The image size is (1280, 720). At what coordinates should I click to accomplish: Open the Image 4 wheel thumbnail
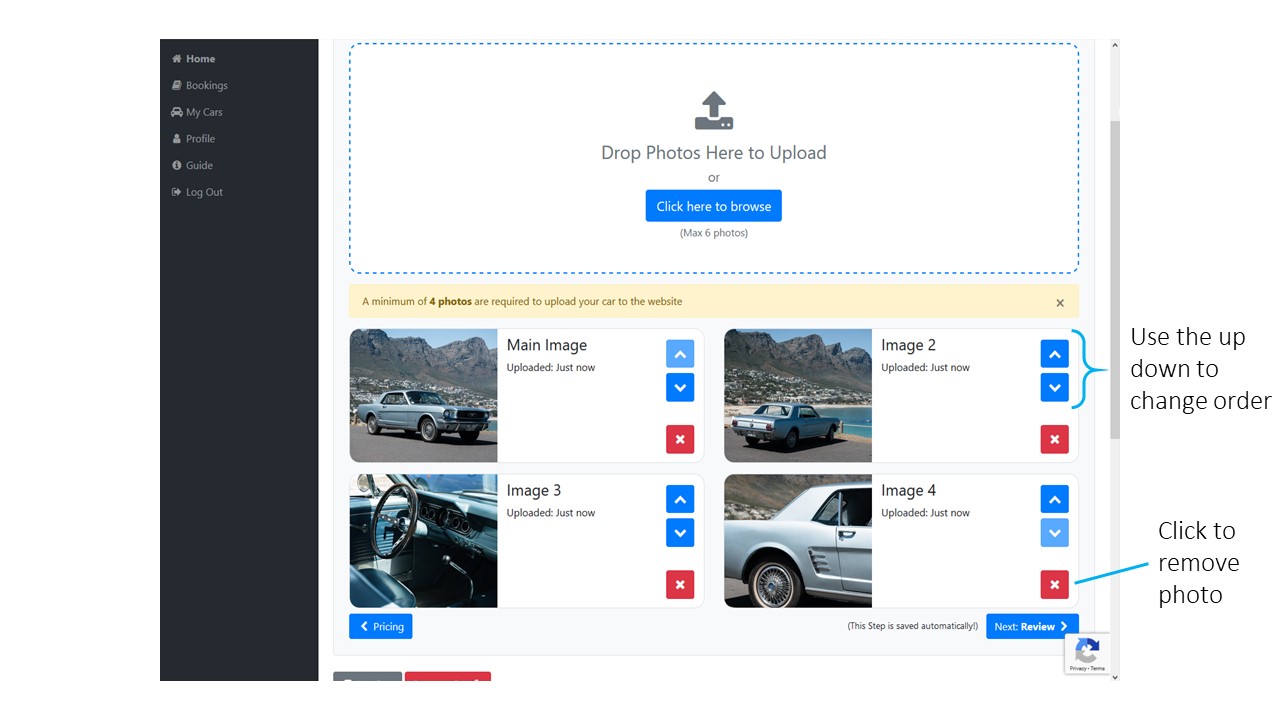tap(798, 541)
